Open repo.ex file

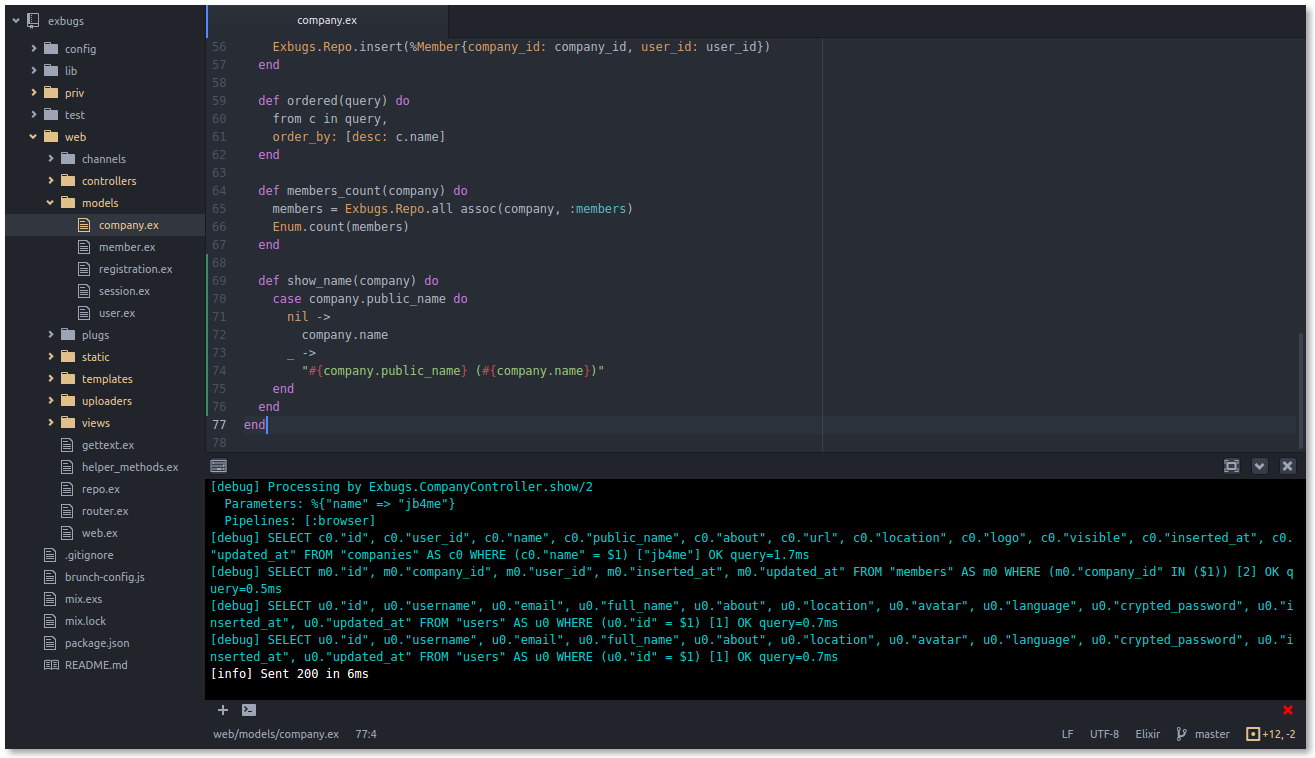point(101,489)
